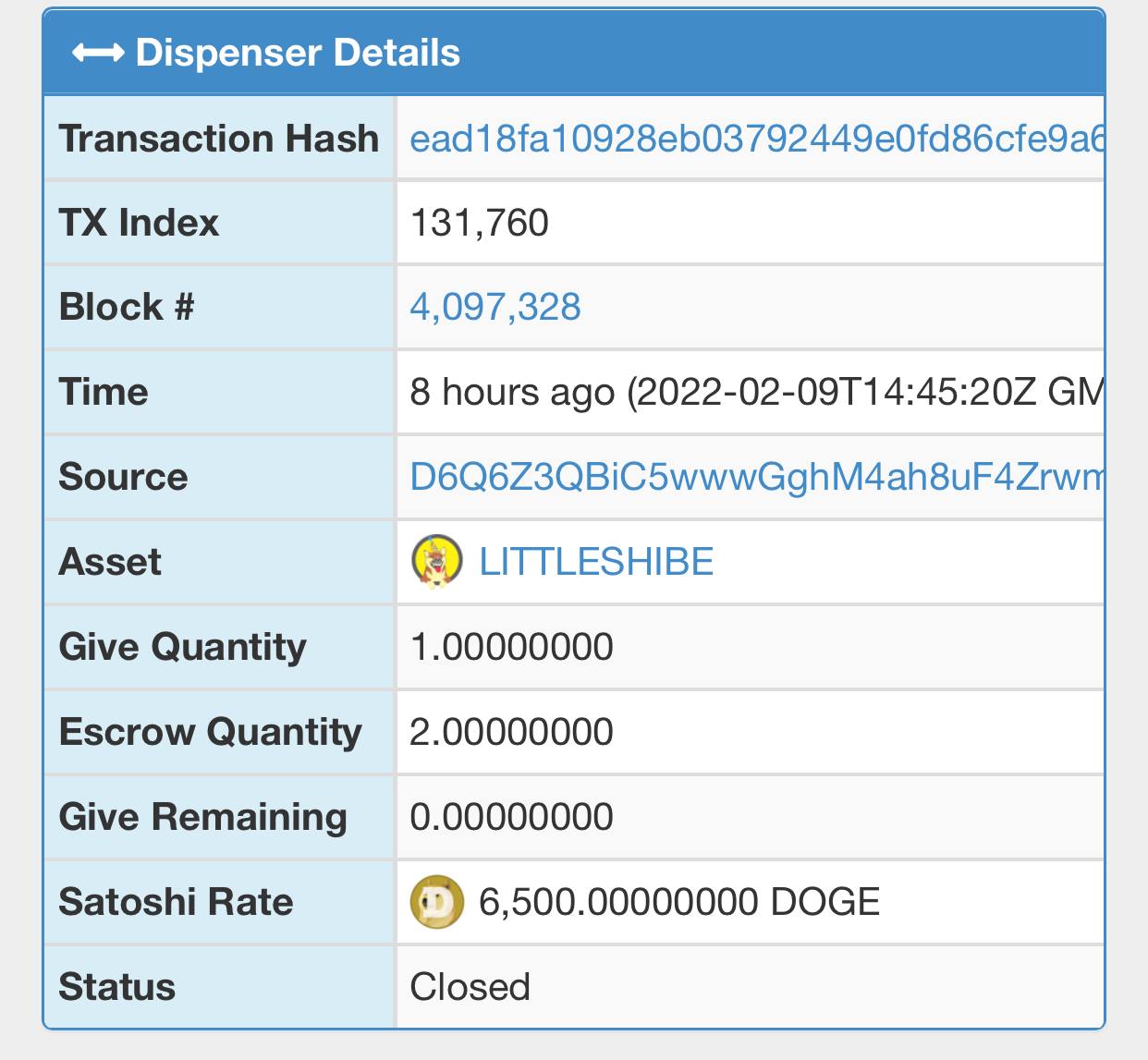Select the TX Index value 131,760
Screen dimensions: 1148x1060
click(x=480, y=223)
